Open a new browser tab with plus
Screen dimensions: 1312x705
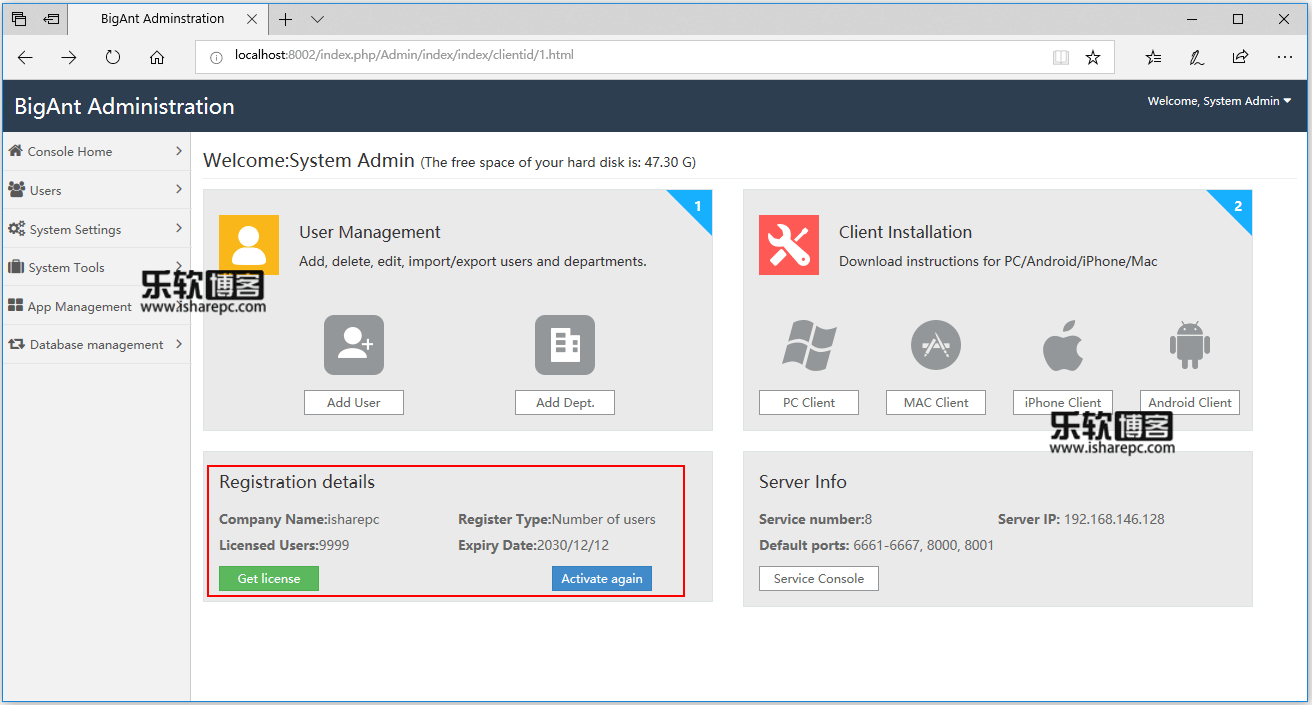pyautogui.click(x=286, y=19)
